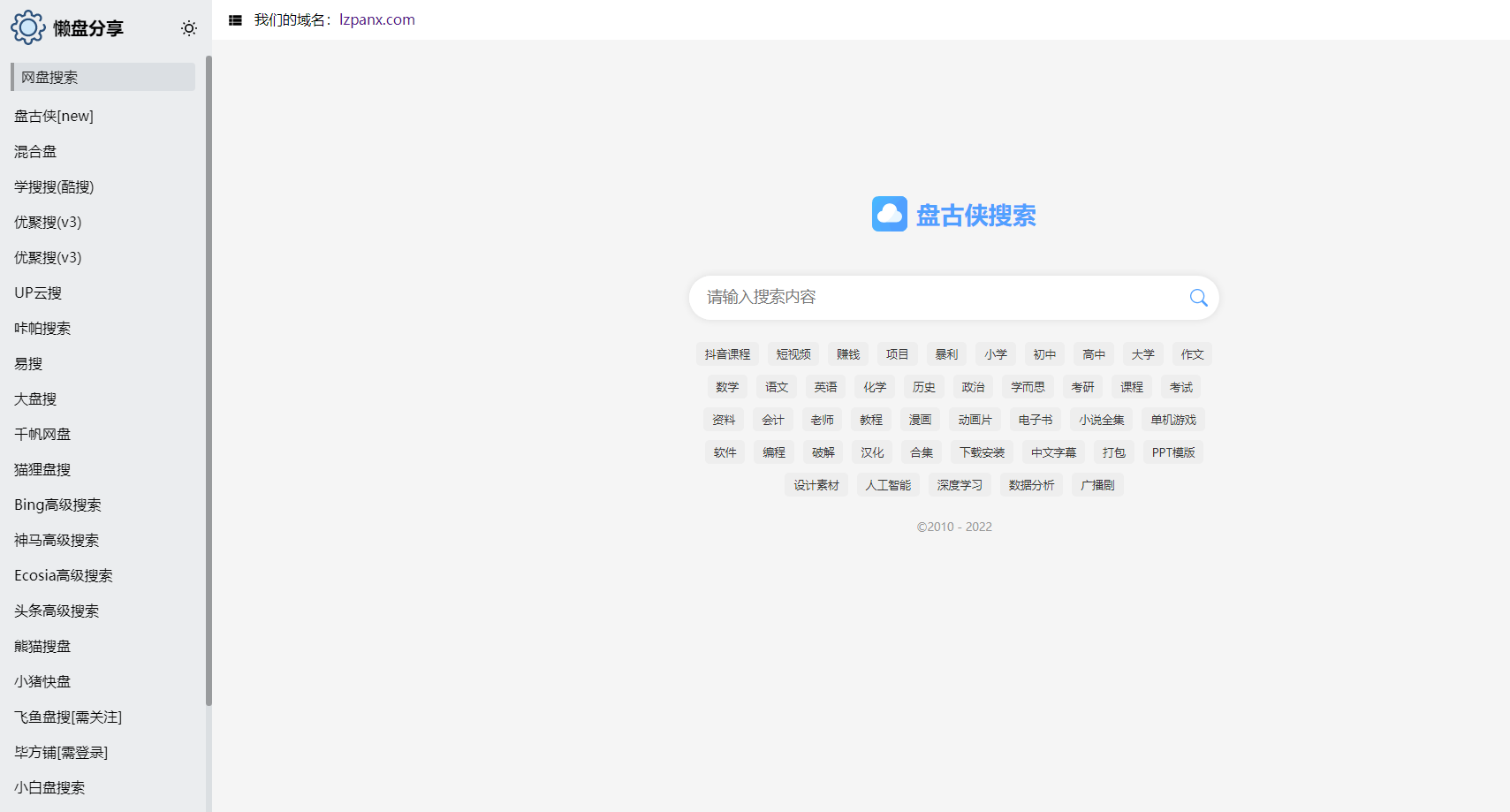
Task: Click the 作文 keyword tag
Action: tap(1192, 354)
